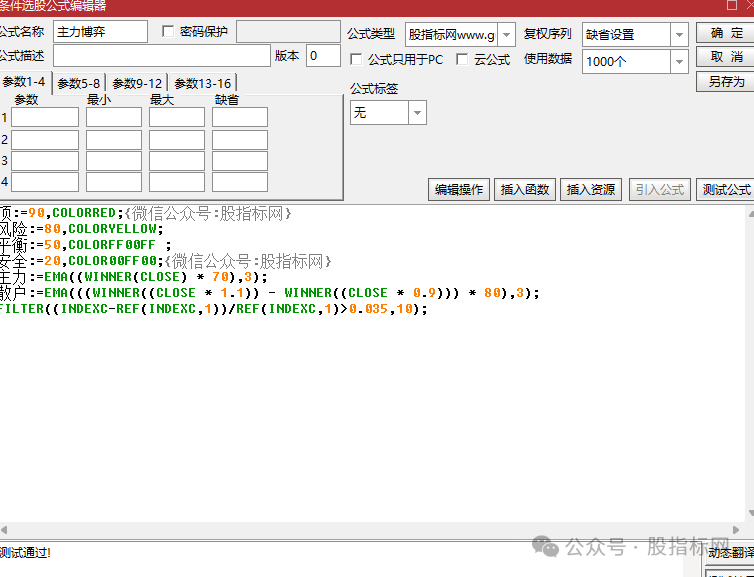Click the code editor scroll-down arrow
Viewport: 754px width, 577px height.
tap(750, 513)
